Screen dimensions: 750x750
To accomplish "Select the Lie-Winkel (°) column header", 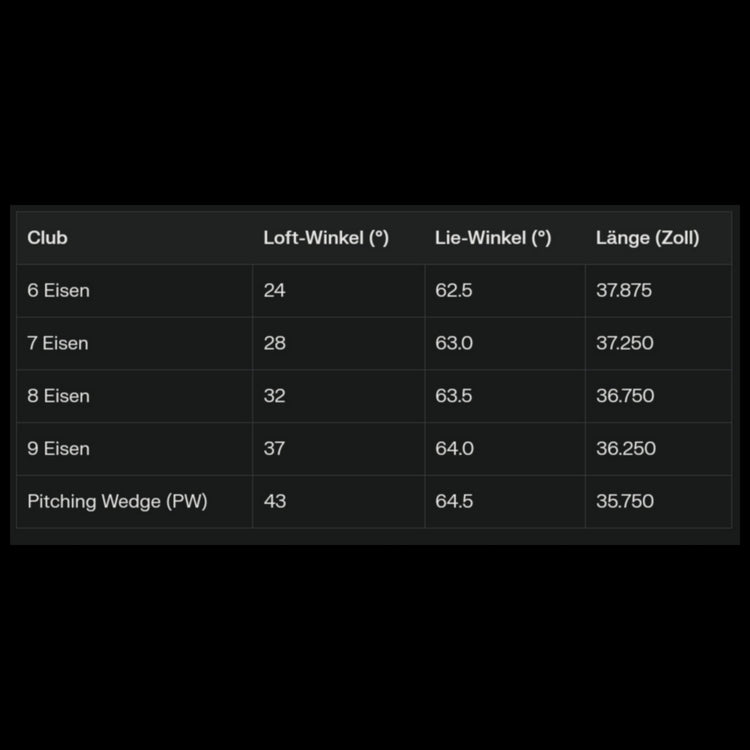I will (493, 238).
